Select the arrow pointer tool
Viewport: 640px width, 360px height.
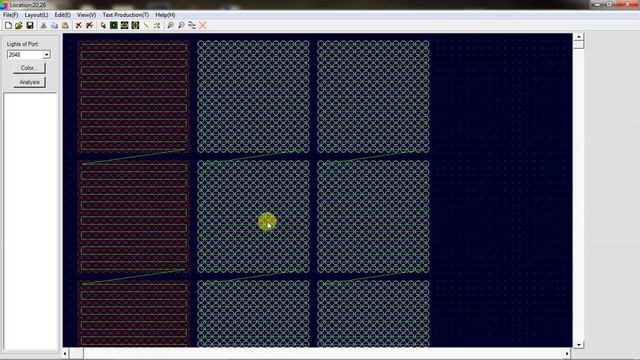coord(103,25)
